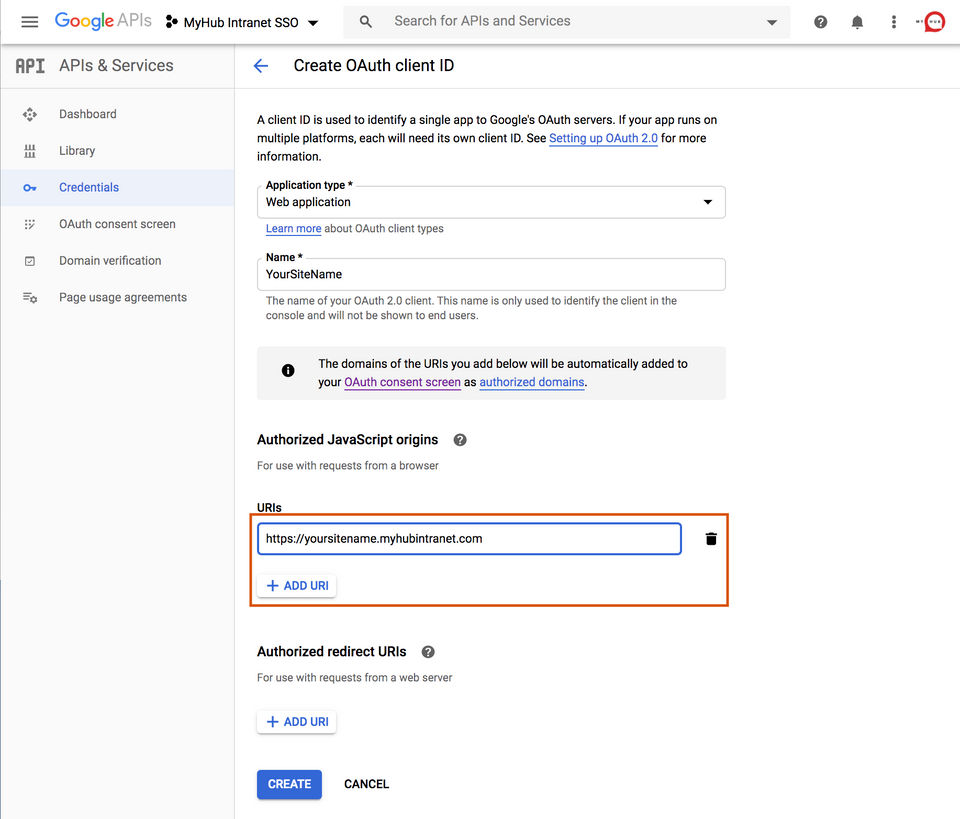Click the back arrow beside Create OAuth client ID
This screenshot has width=960, height=819.
(x=261, y=66)
